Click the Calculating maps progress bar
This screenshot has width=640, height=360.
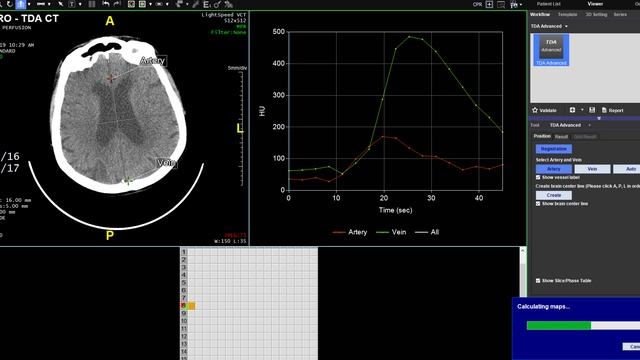tap(583, 325)
